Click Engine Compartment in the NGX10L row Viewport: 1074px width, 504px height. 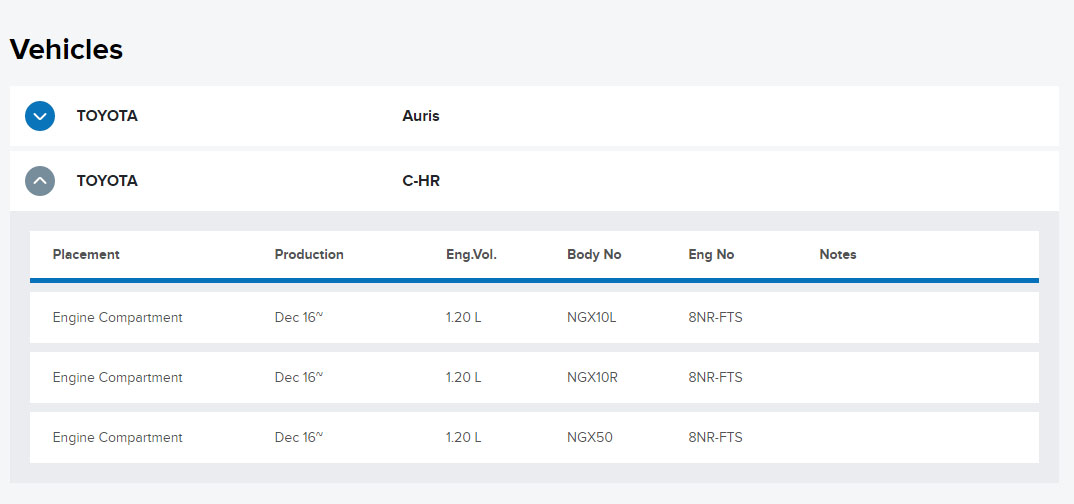(x=118, y=318)
